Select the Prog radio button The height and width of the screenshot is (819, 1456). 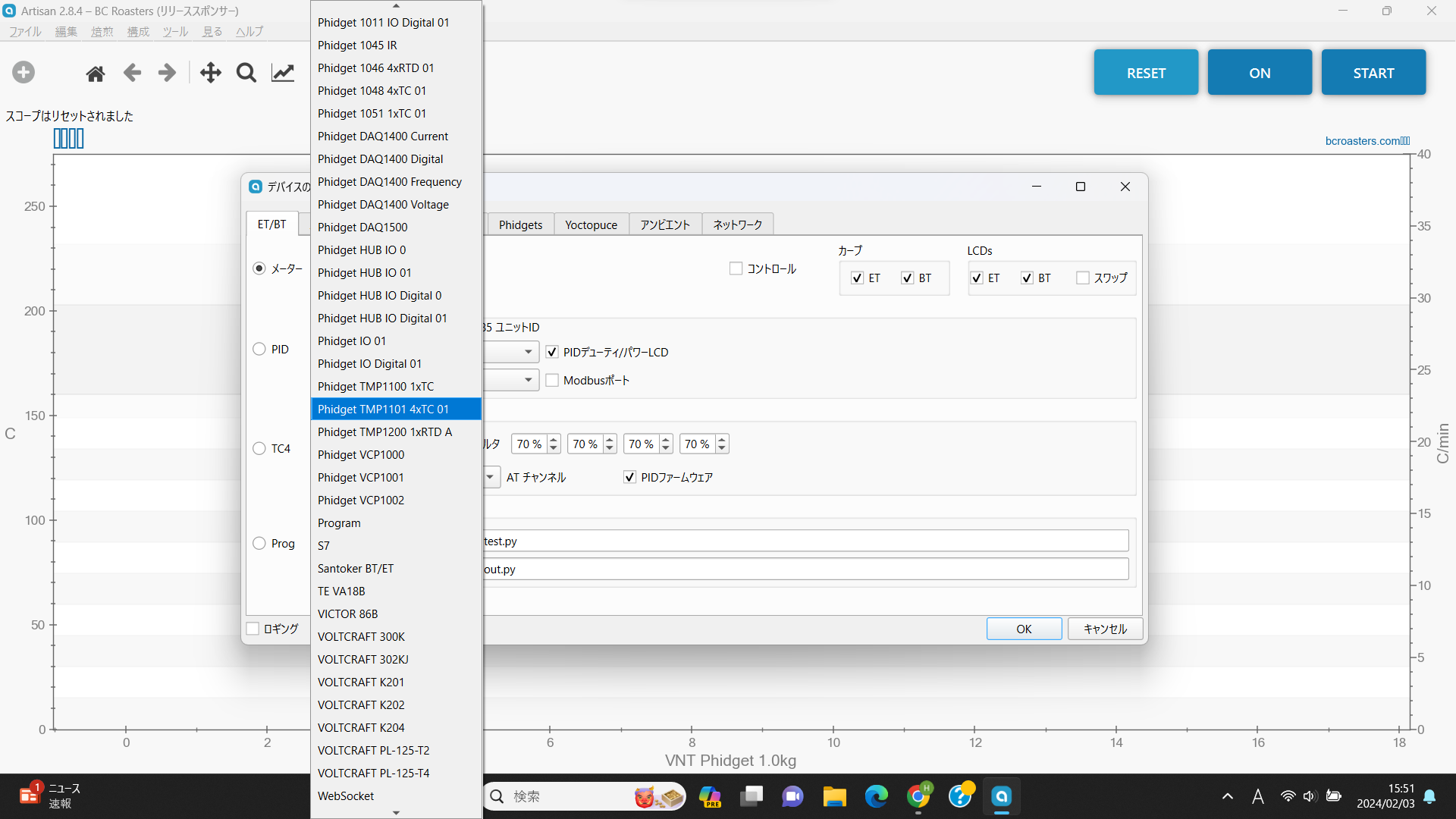259,543
